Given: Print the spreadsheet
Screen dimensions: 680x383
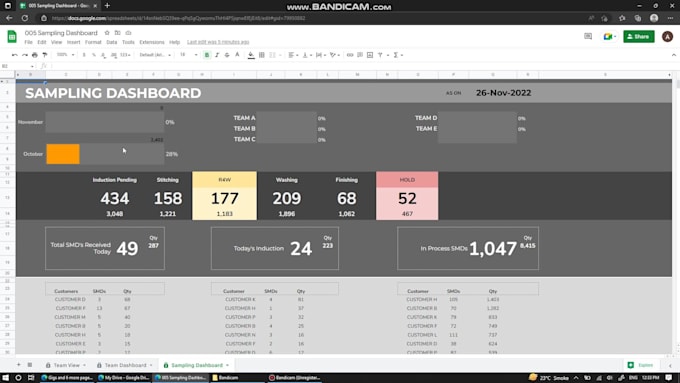Looking at the screenshot, I should [35, 55].
